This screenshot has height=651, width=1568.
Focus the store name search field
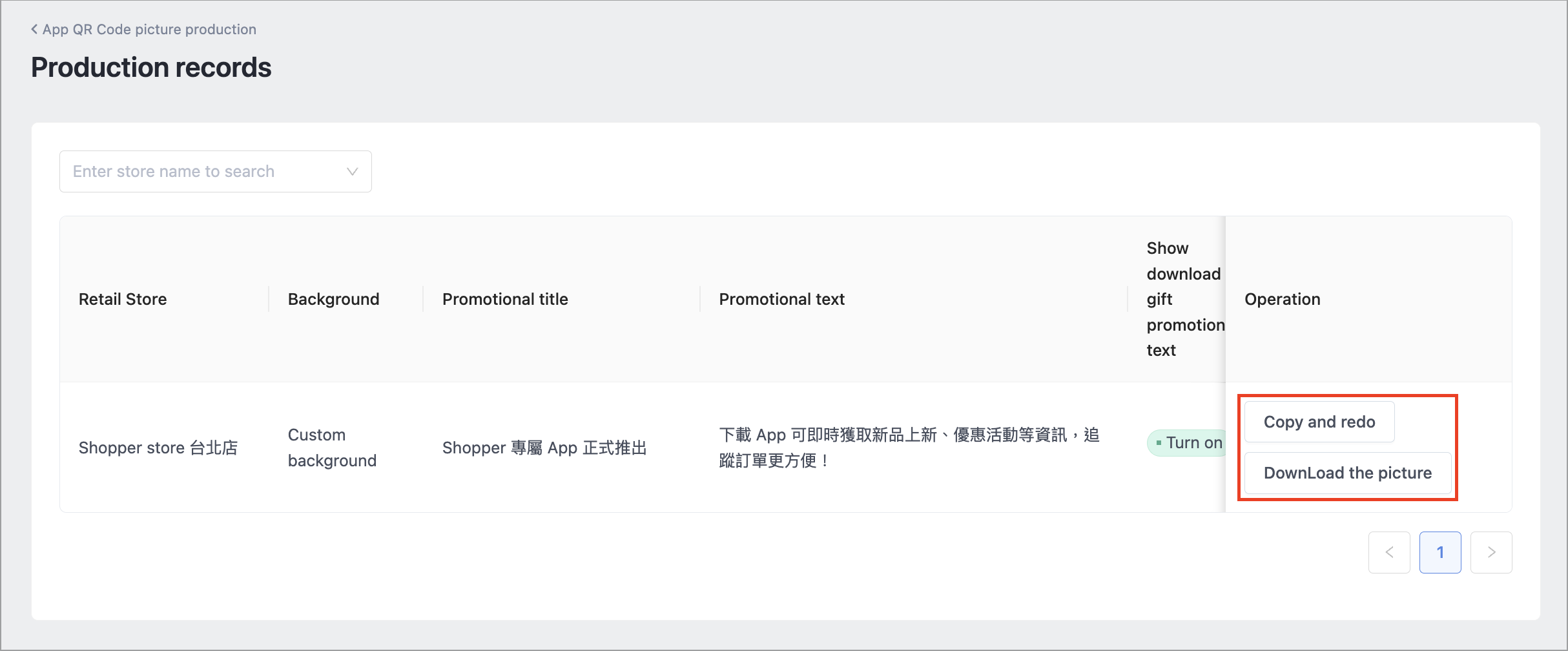[215, 171]
